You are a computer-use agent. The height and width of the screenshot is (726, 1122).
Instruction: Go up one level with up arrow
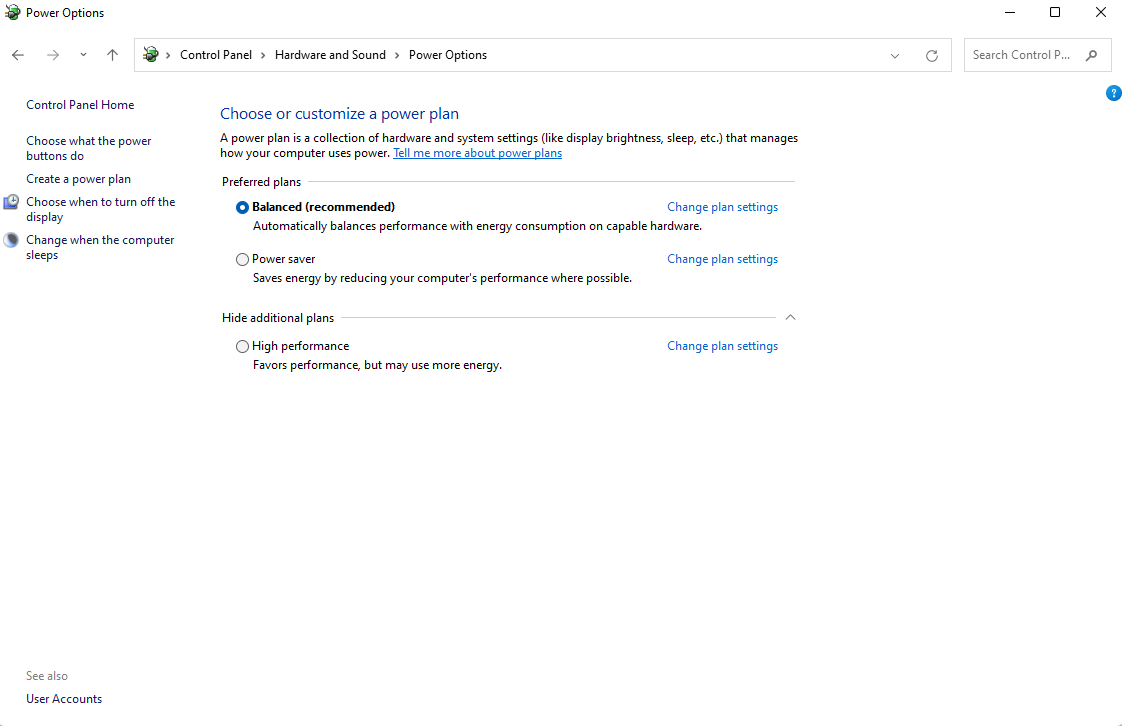112,55
